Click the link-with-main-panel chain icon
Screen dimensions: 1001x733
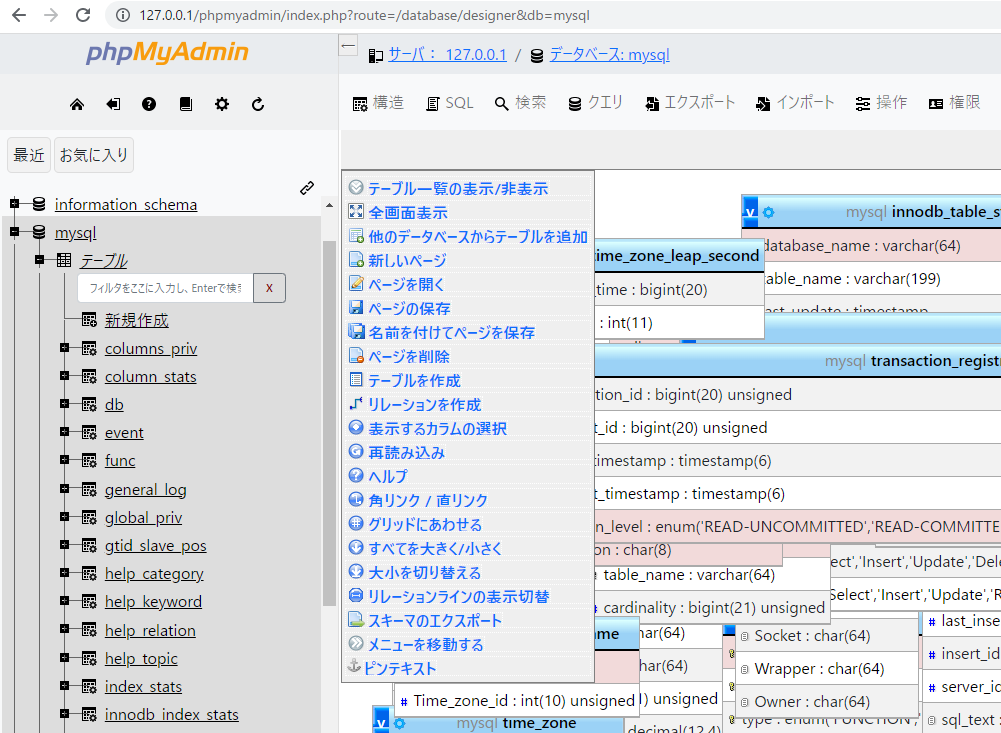(x=307, y=188)
